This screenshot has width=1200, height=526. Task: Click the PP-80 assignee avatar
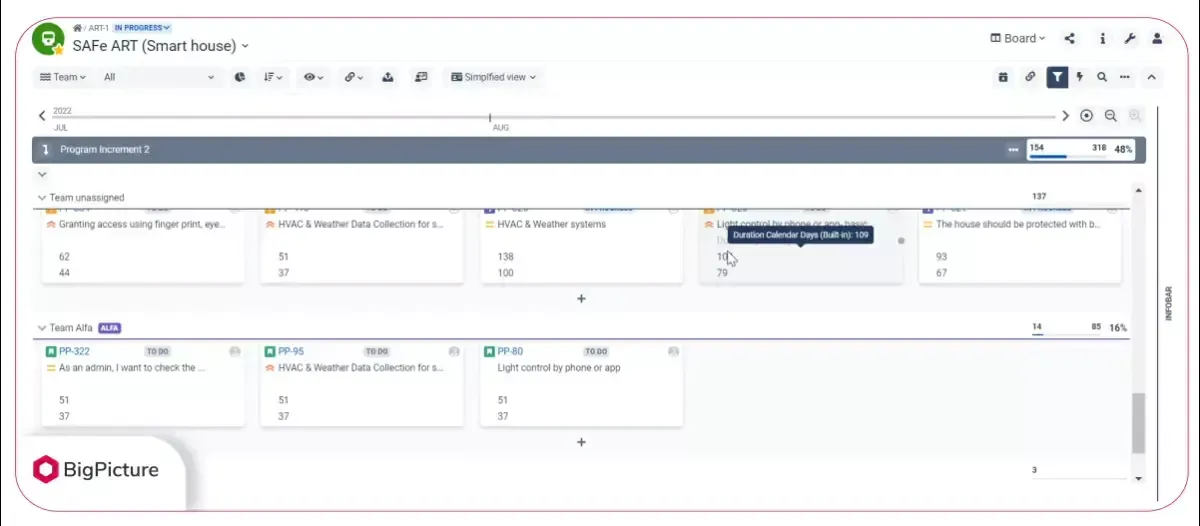(673, 352)
